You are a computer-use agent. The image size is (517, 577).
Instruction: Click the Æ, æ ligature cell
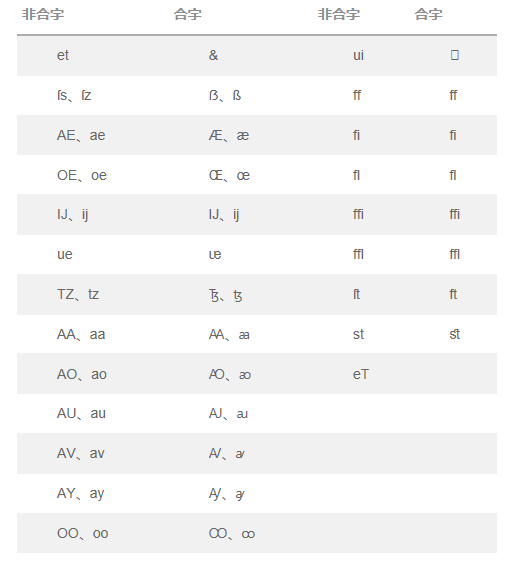pyautogui.click(x=229, y=135)
